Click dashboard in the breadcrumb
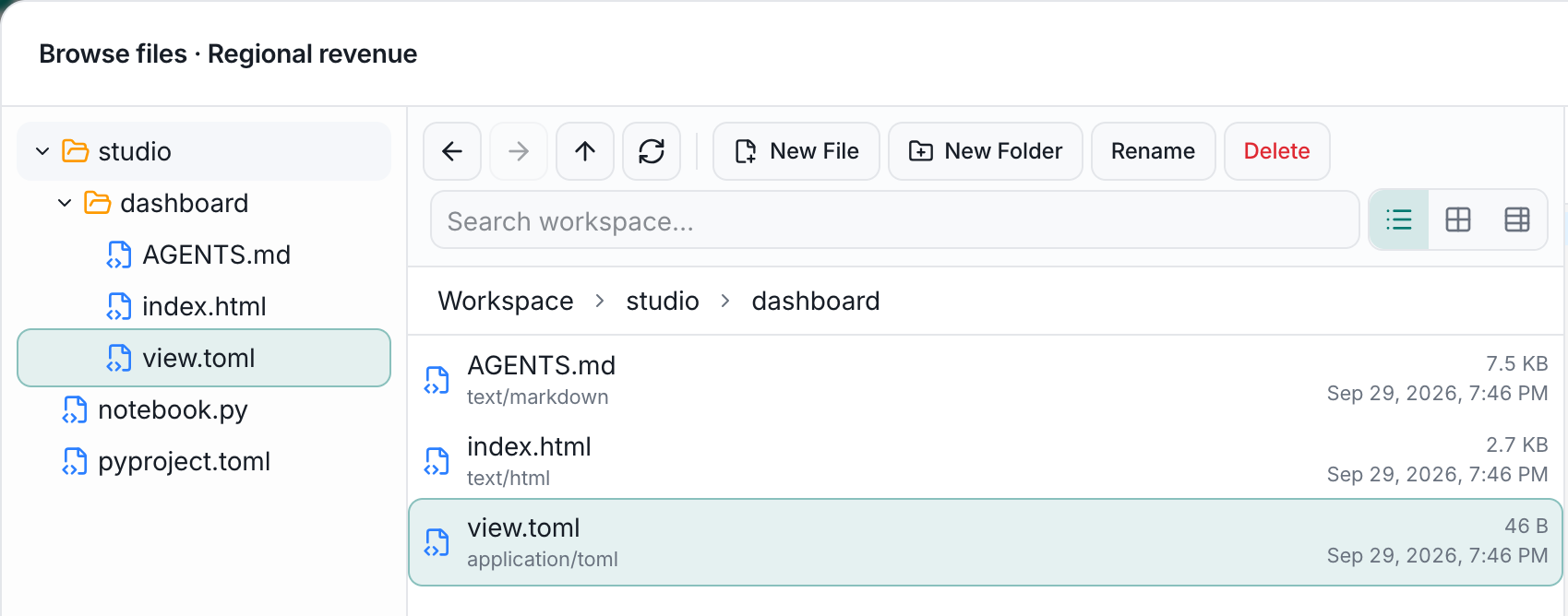Image resolution: width=1568 pixels, height=616 pixels. click(x=816, y=302)
